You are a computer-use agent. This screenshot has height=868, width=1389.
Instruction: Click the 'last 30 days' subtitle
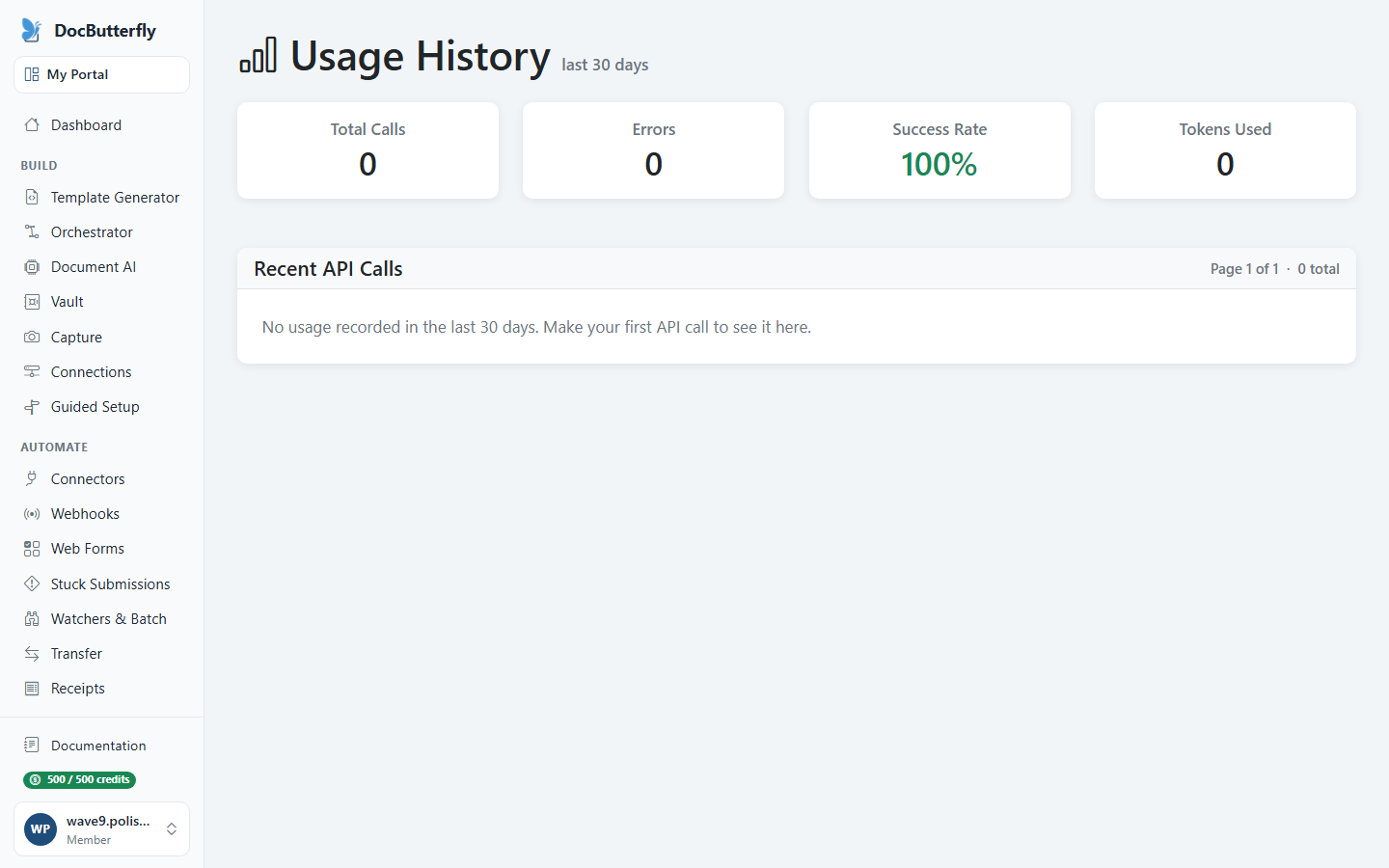(x=605, y=65)
